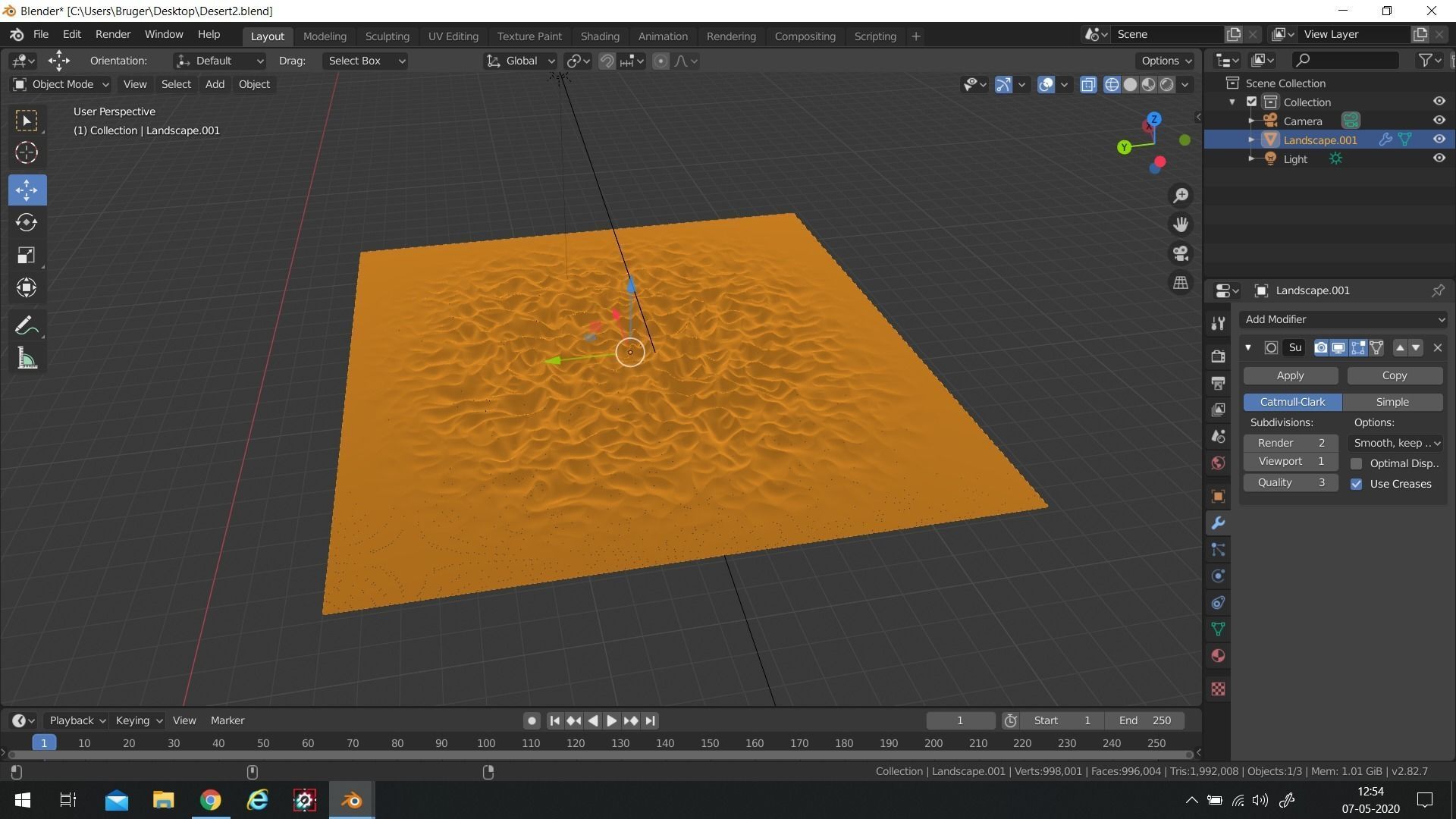
Task: Open the Add Modifier dropdown
Action: (x=1343, y=319)
